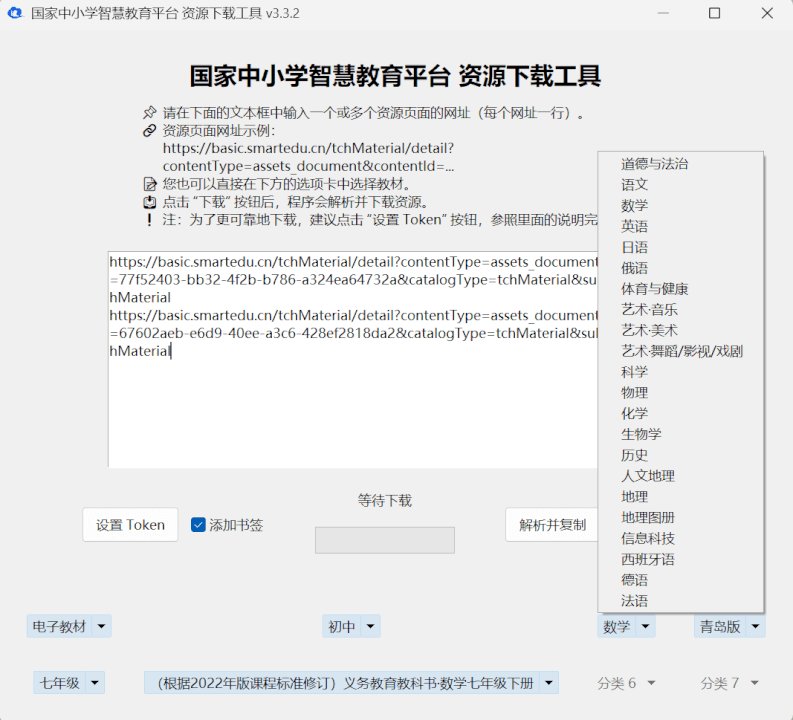This screenshot has height=720, width=793.
Task: Pick 体育与健康 subject option
Action: pyautogui.click(x=680, y=289)
